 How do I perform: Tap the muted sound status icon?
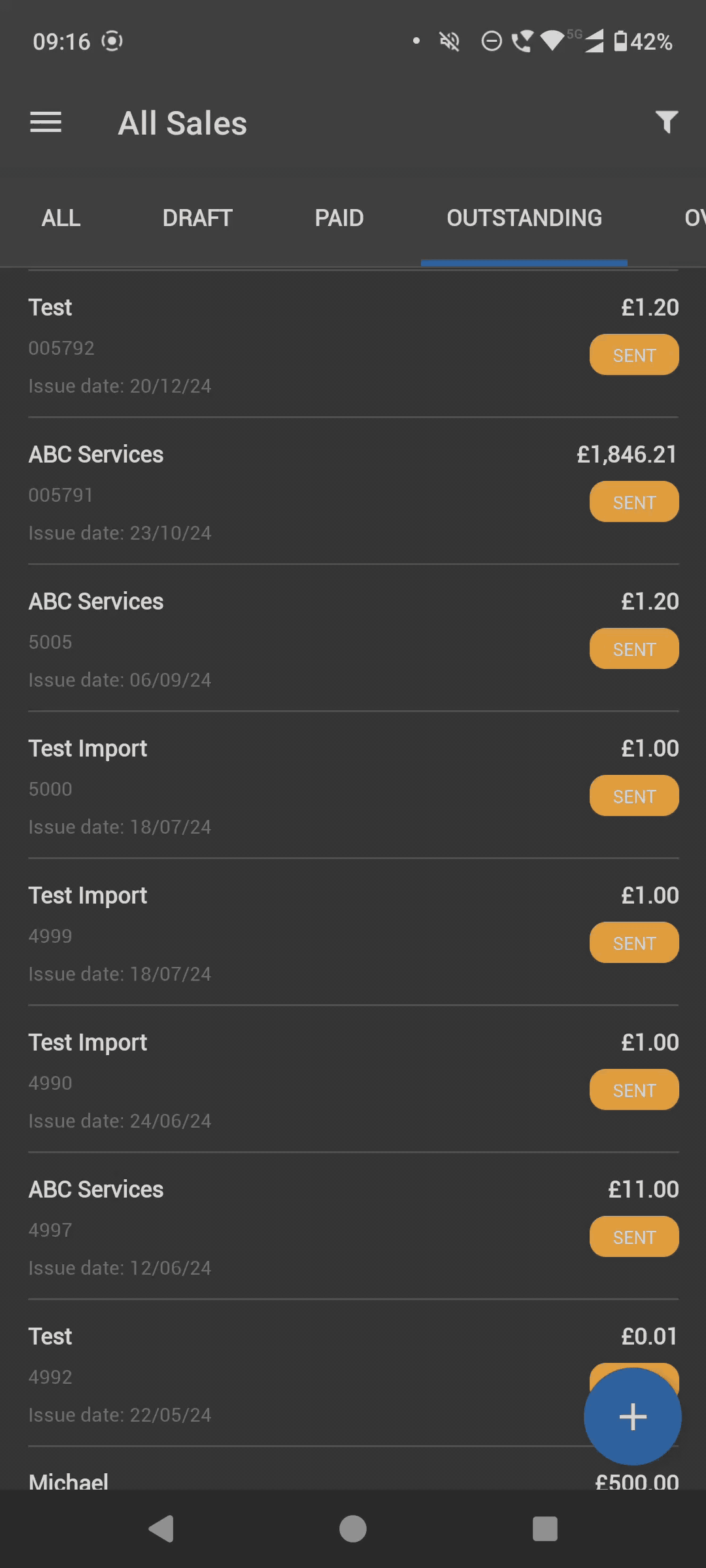(x=450, y=41)
